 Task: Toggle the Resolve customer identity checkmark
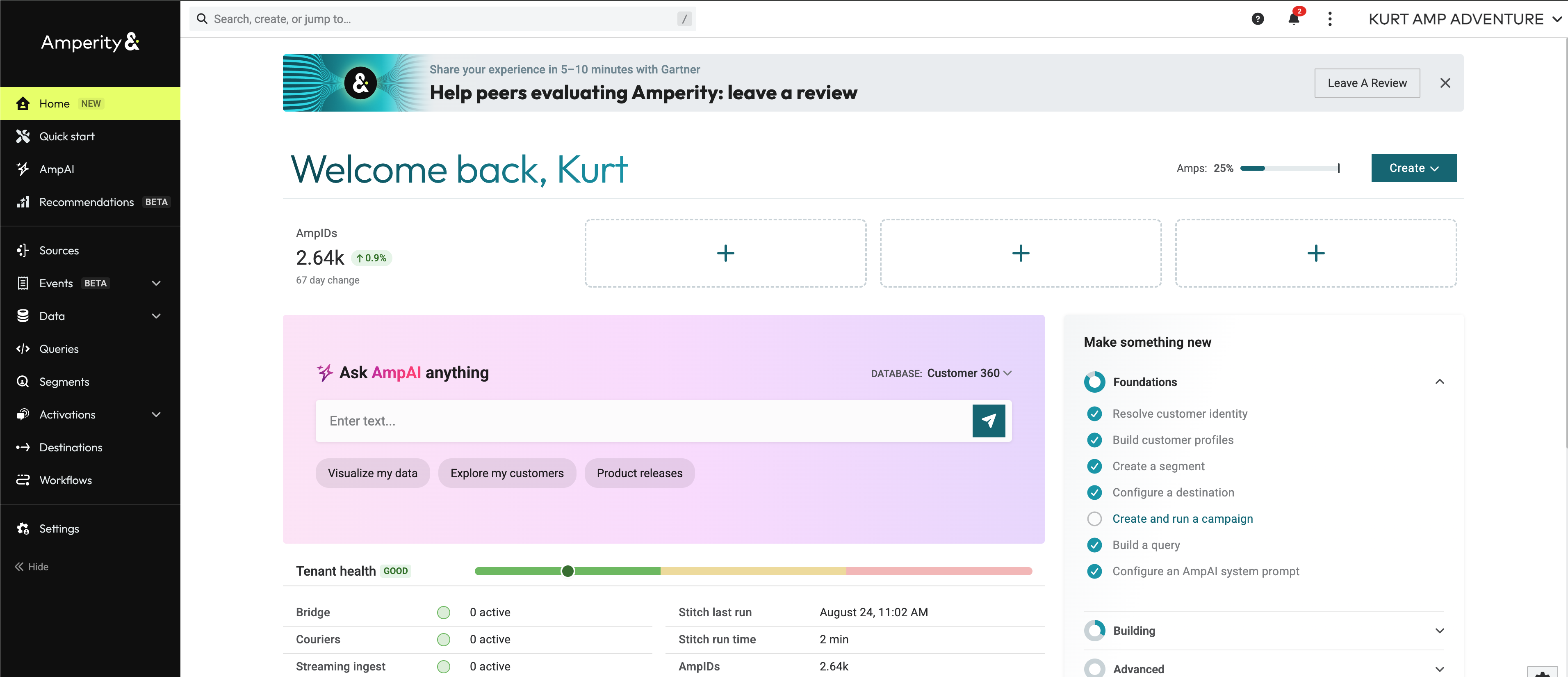tap(1094, 414)
